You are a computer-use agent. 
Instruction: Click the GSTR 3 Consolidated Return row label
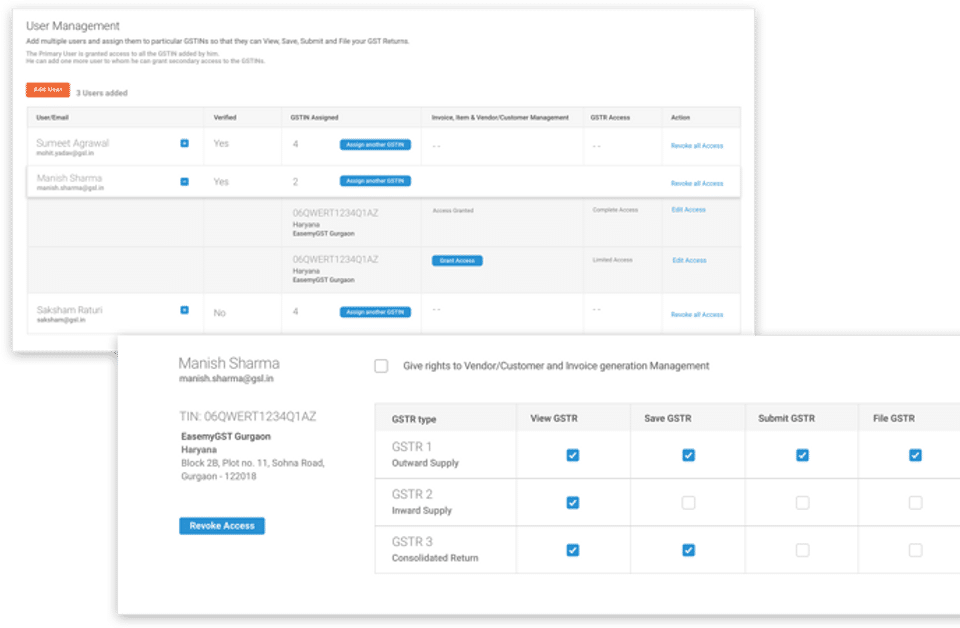tap(435, 550)
